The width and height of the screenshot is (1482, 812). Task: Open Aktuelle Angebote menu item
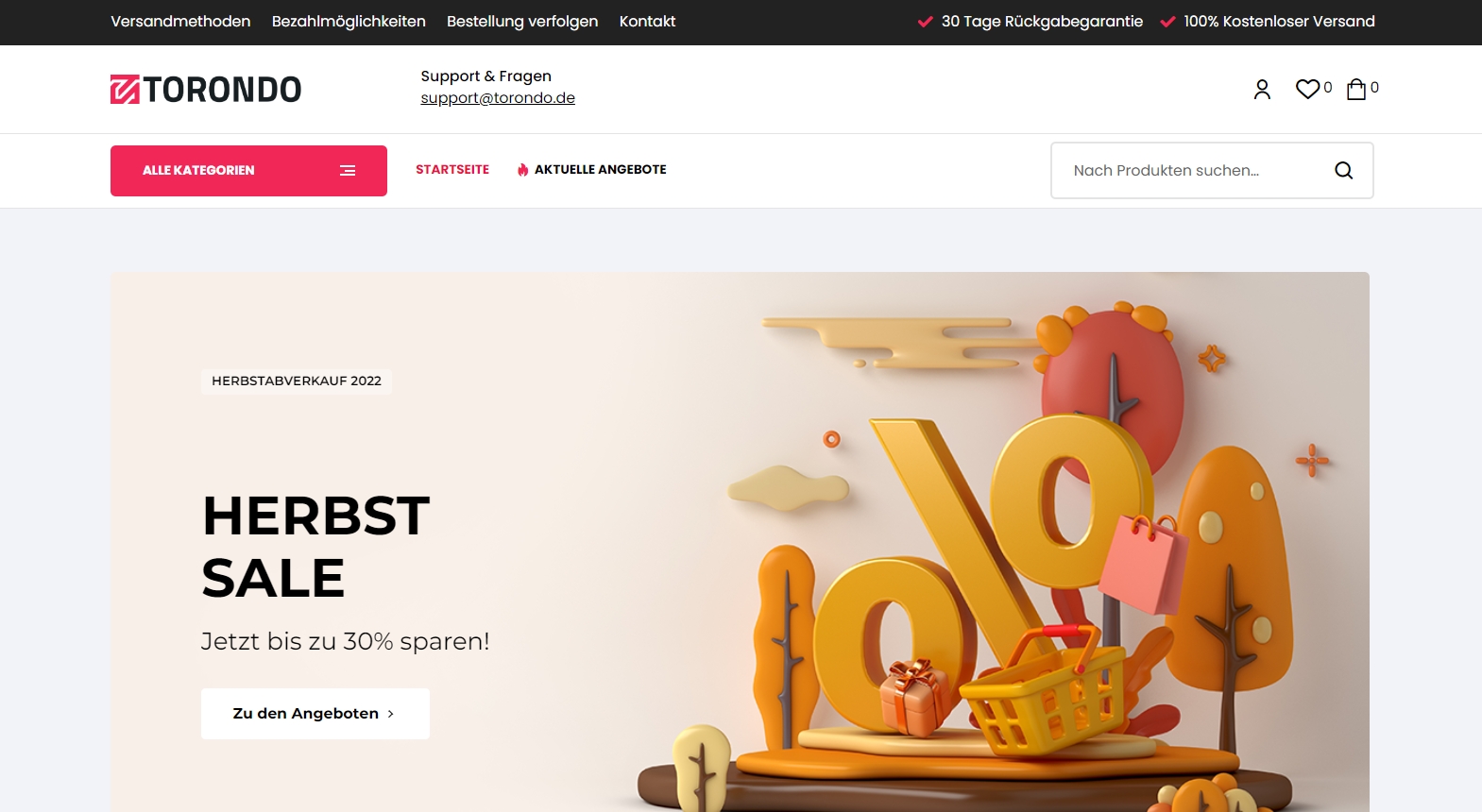point(601,170)
